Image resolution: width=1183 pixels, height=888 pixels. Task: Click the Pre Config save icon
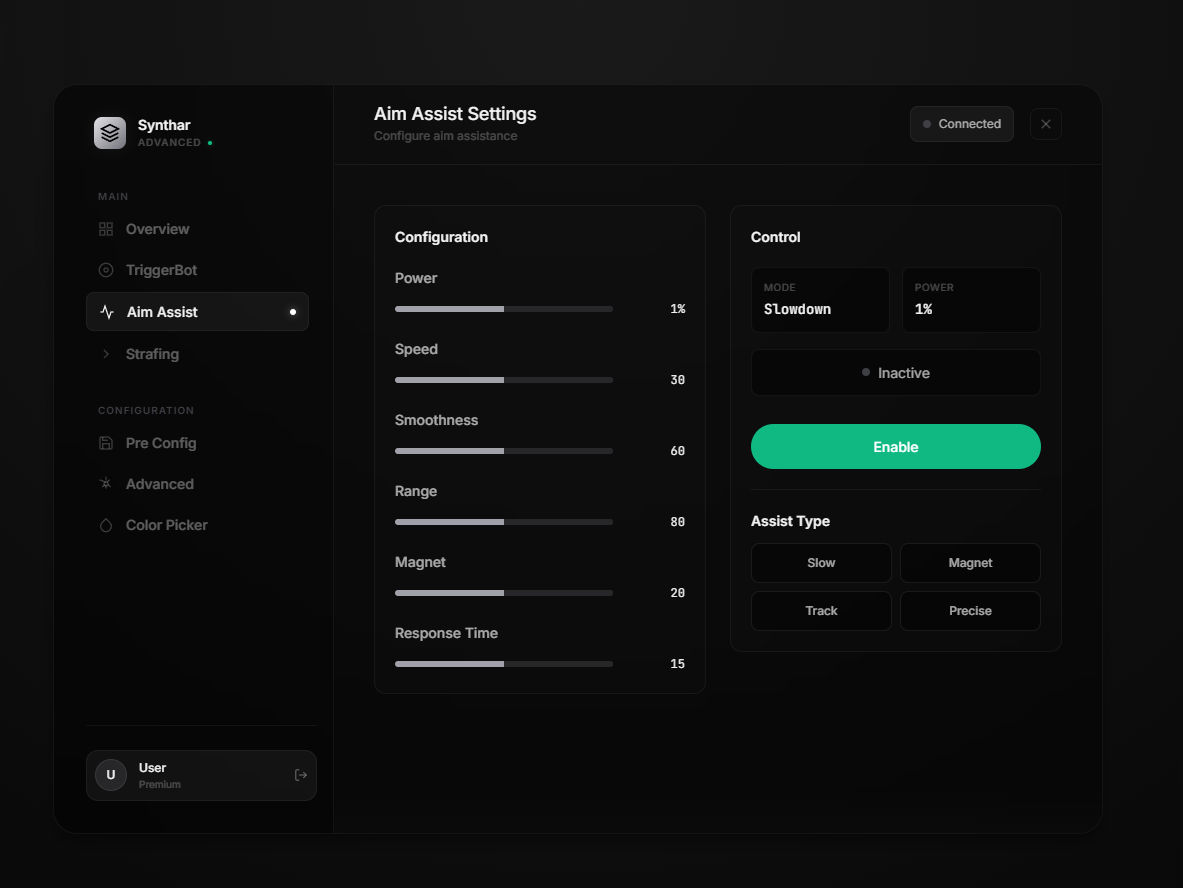coord(105,443)
